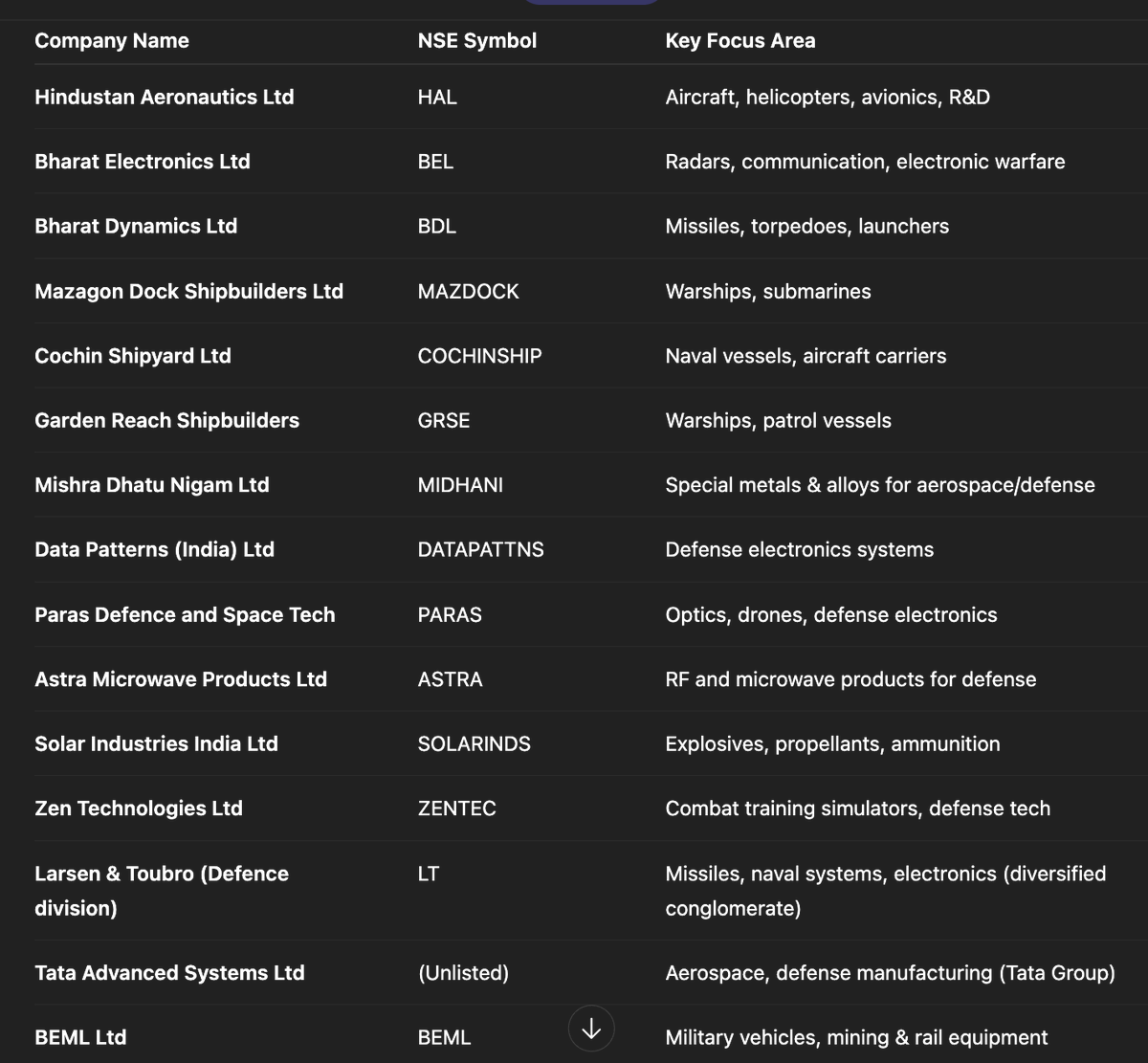Select the ZENTEC symbol cell

click(x=457, y=808)
